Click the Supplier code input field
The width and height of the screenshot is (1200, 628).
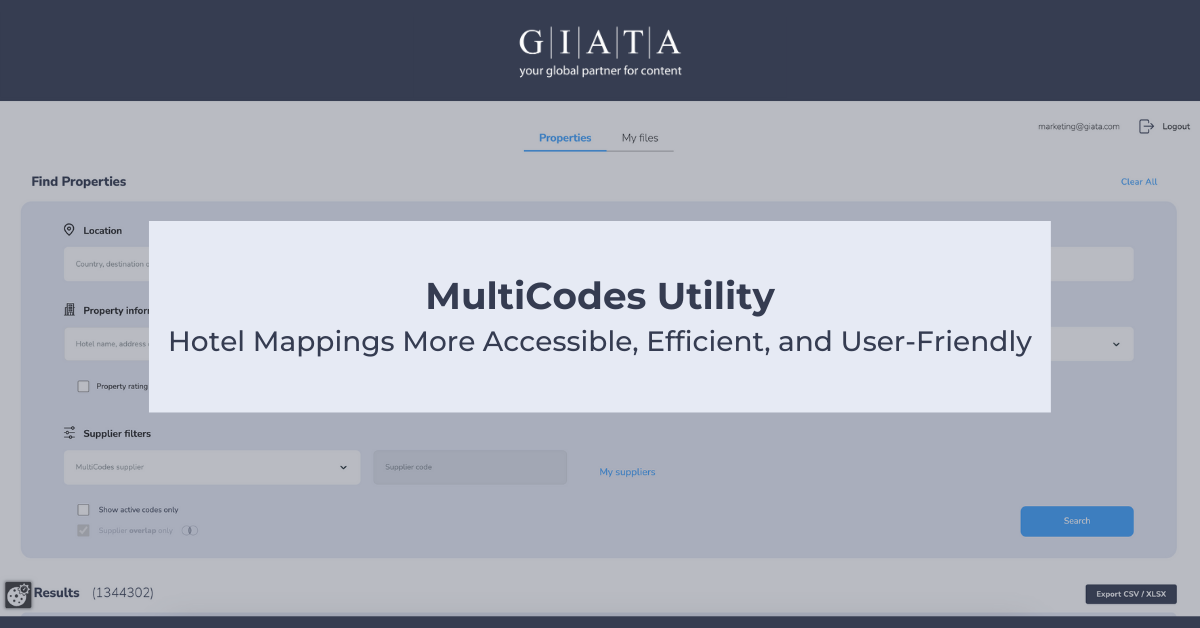click(x=470, y=467)
